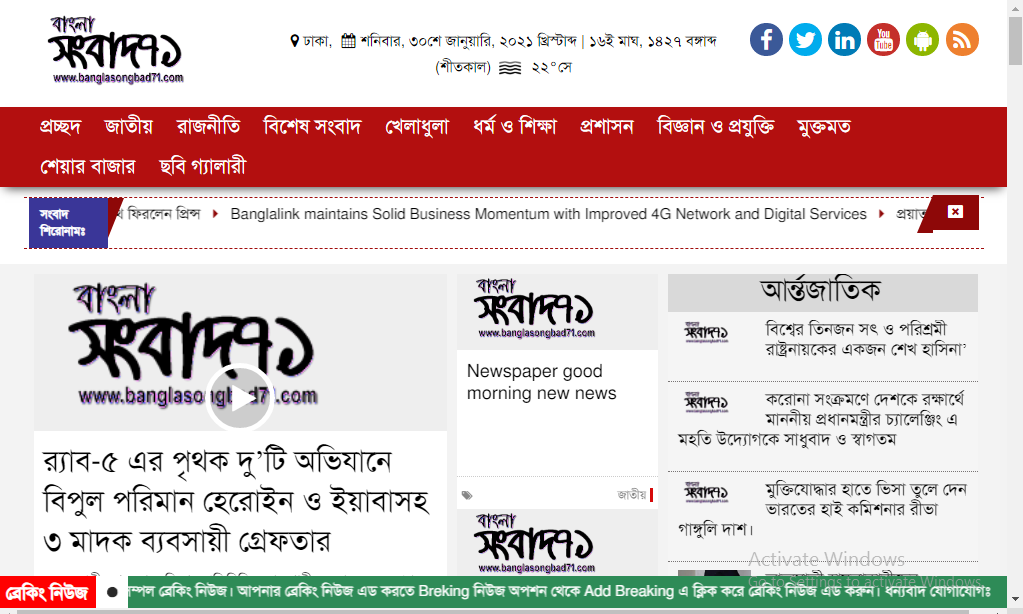Open the প্রচ্ছদ menu item
This screenshot has height=614, width=1023.
pyautogui.click(x=61, y=126)
